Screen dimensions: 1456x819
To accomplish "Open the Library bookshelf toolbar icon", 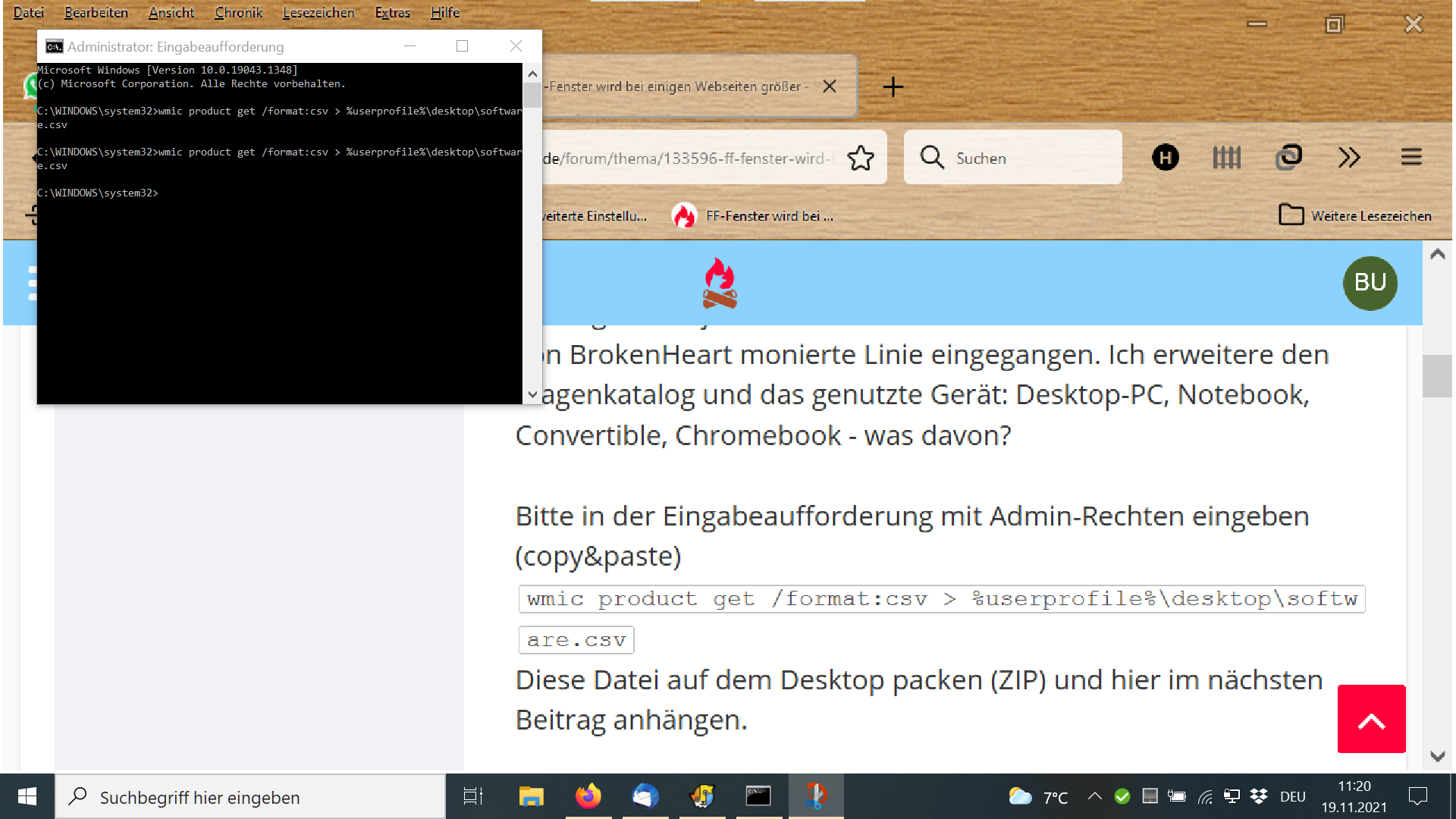I will pos(1226,158).
